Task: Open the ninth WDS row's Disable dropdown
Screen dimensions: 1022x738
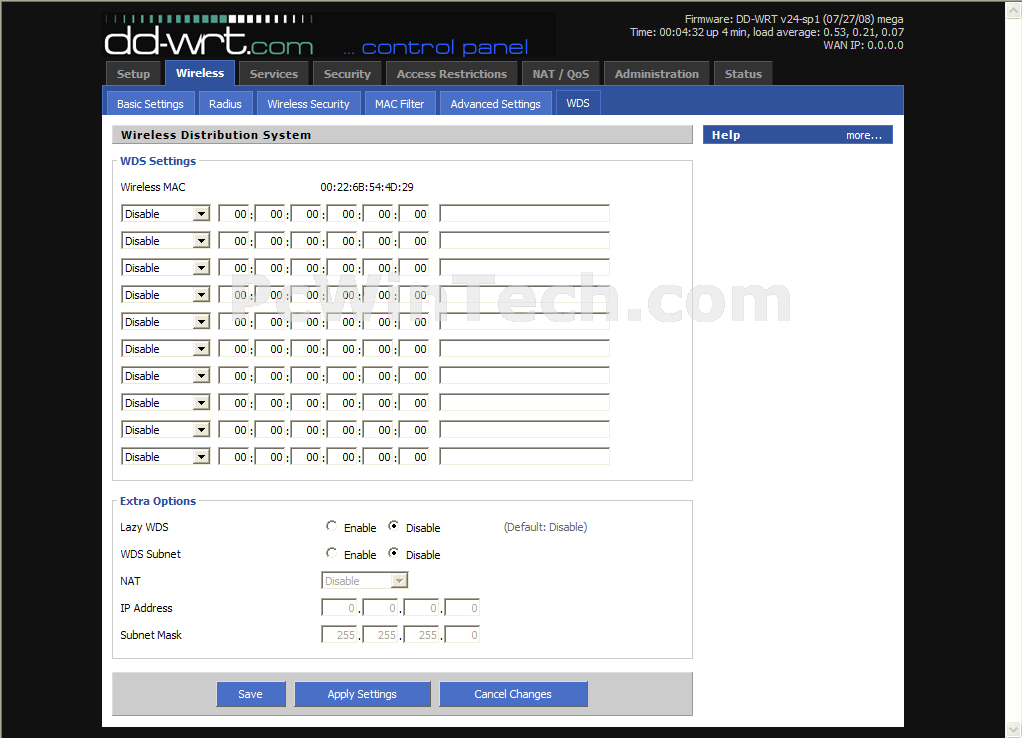Action: pos(166,430)
